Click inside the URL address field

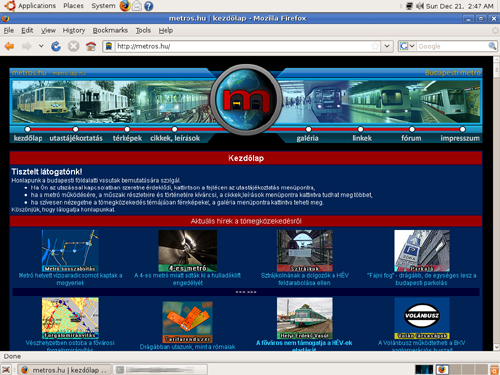(243, 46)
